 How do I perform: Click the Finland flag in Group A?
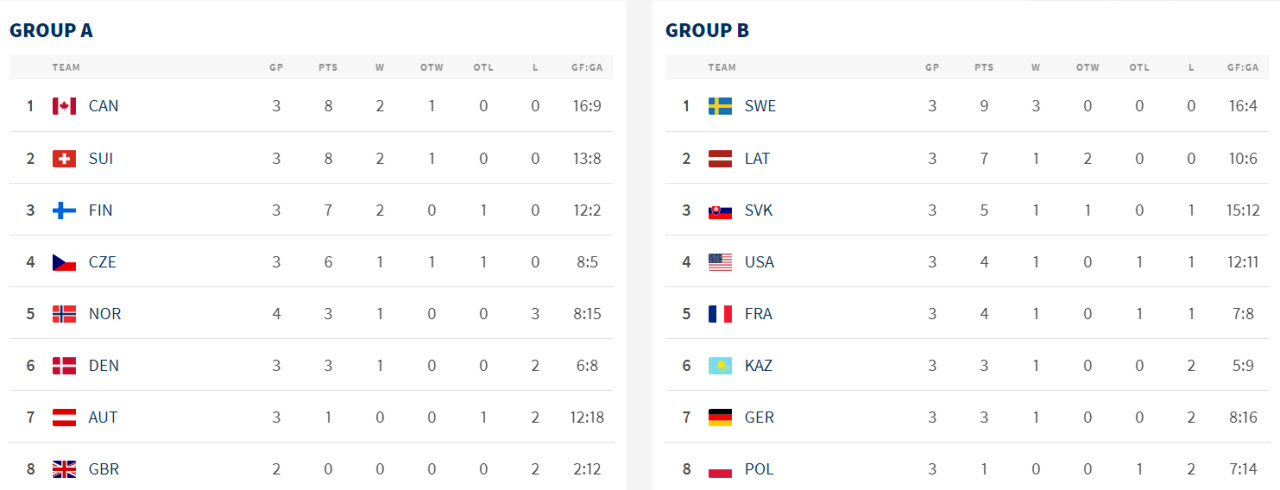point(64,210)
